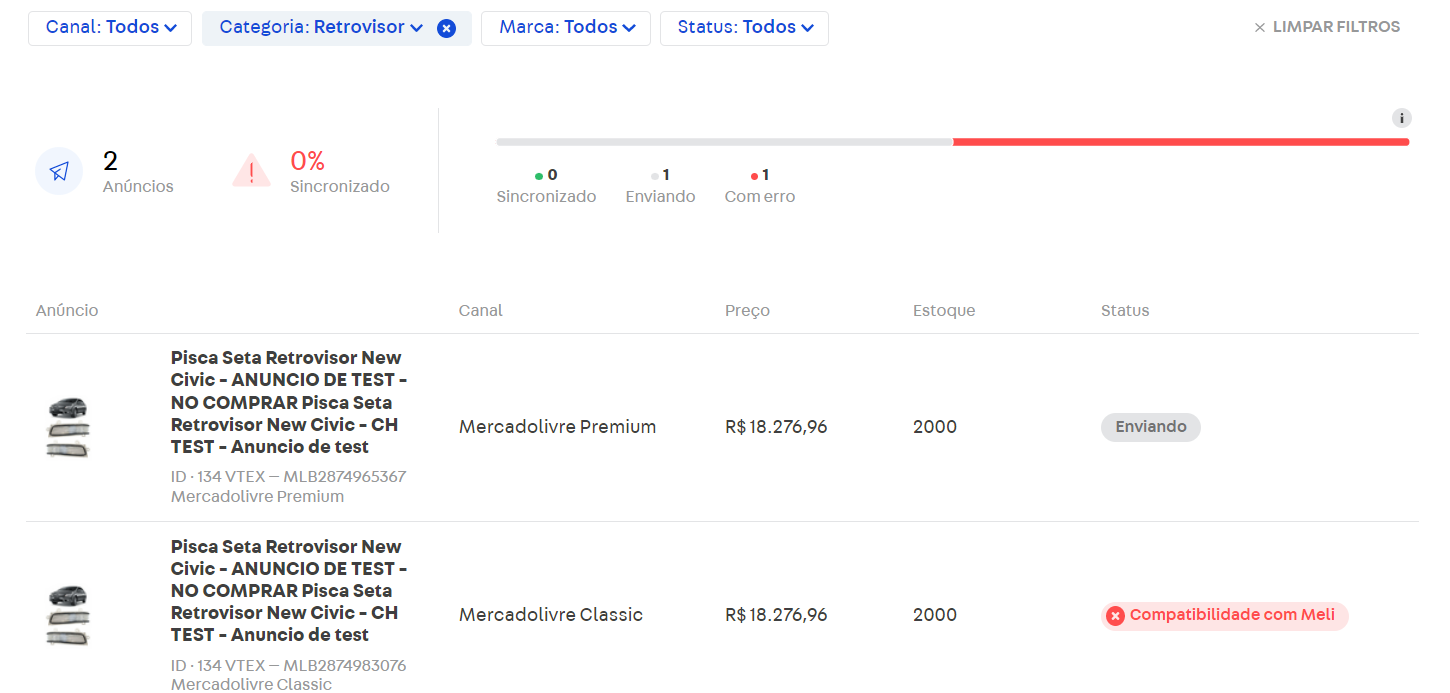1450x693 pixels.
Task: Expand the Marca filter dropdown
Action: (x=566, y=28)
